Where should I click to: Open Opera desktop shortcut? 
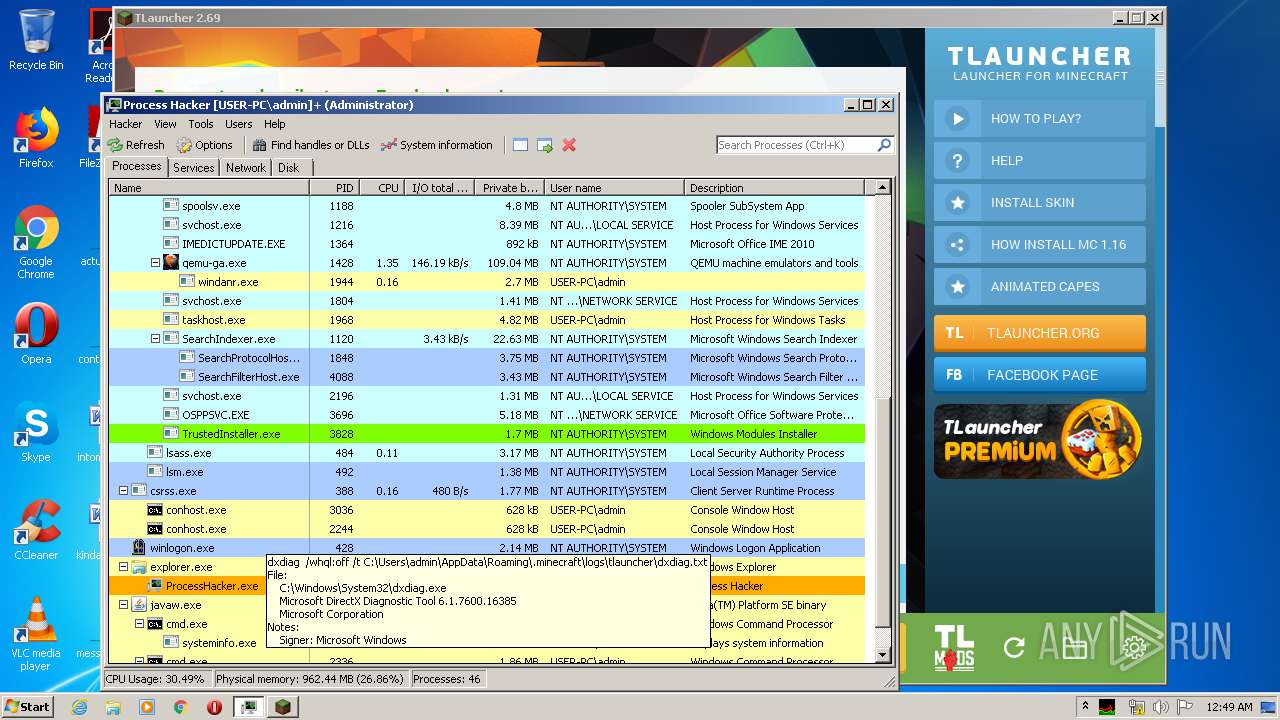coord(36,334)
